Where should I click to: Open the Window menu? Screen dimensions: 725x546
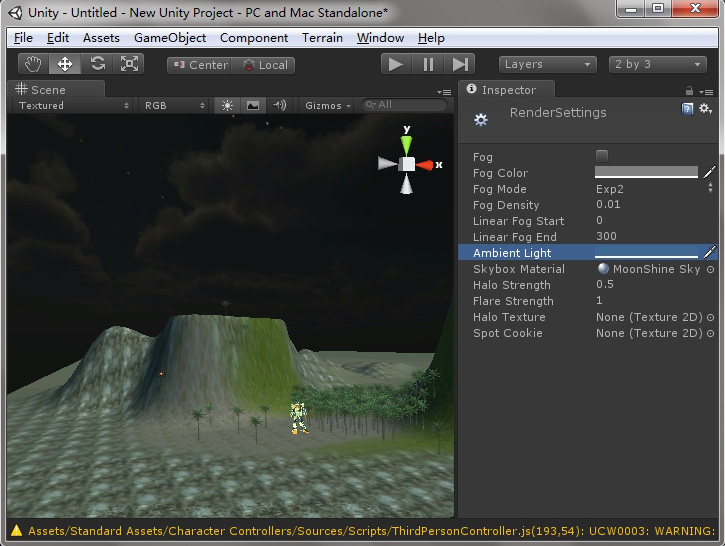click(x=380, y=38)
